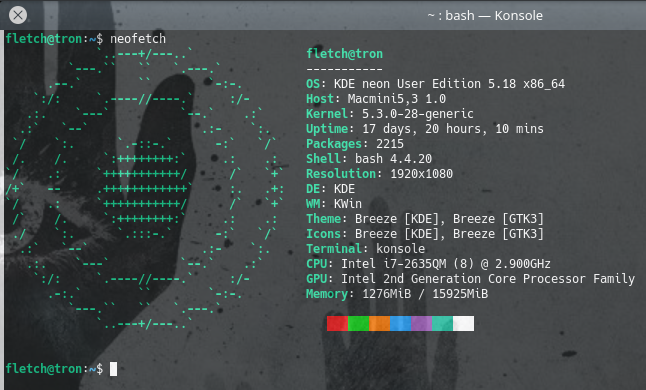Click the KDE neon ASCII logo center
Screen dimensions: 646x390
pyautogui.click(x=144, y=189)
